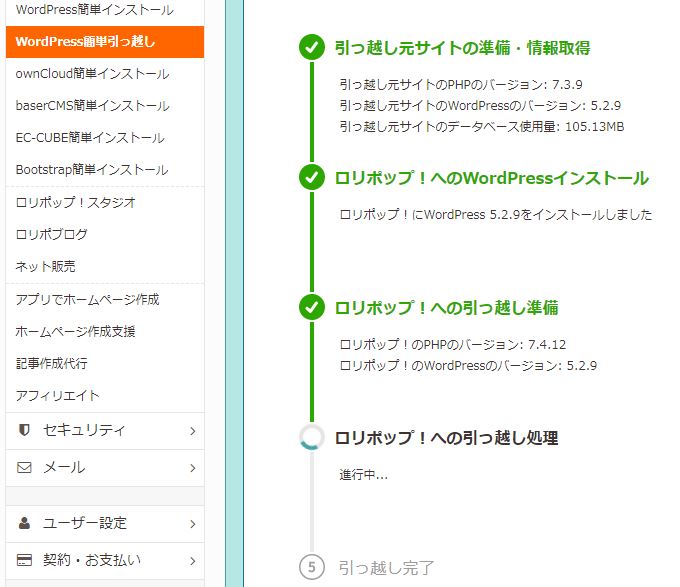This screenshot has height=587, width=680.
Task: Click the envelope icon beside メール
Action: [x=24, y=467]
